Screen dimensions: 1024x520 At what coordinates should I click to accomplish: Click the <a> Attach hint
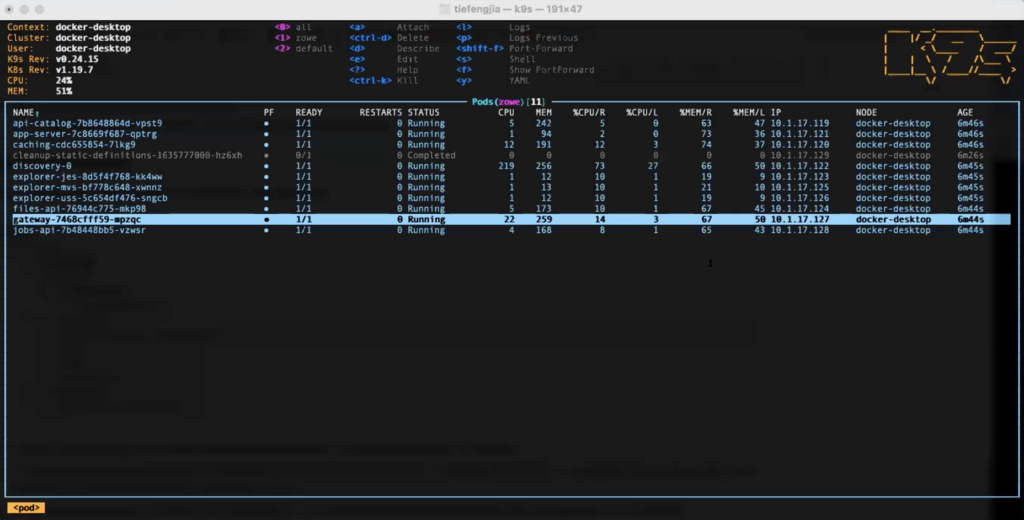point(389,27)
